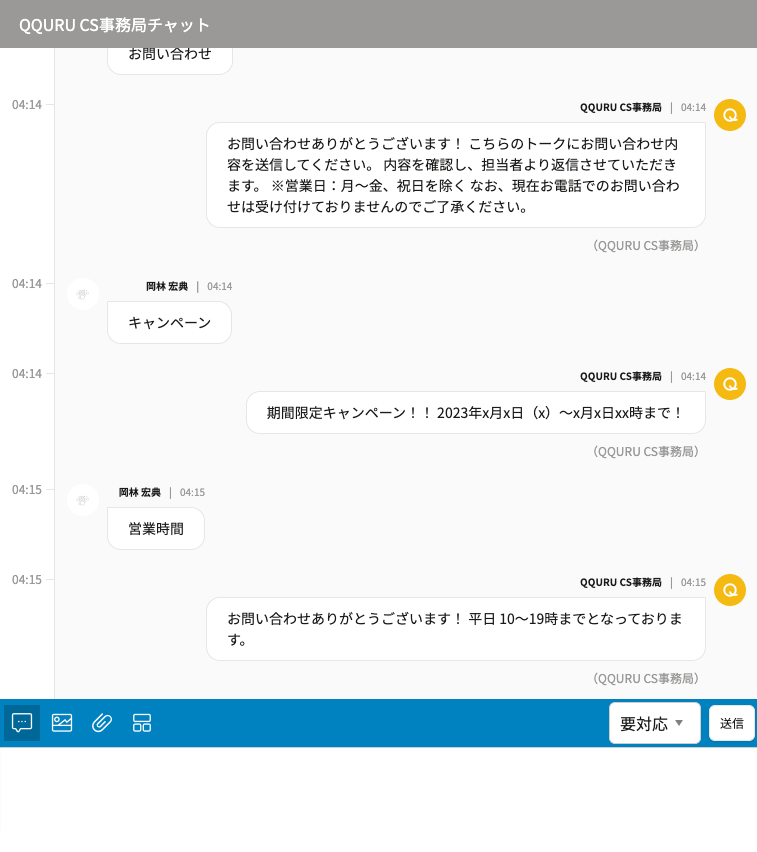The height and width of the screenshot is (852, 757).
Task: Expand the 要対応 status dropdown
Action: (654, 723)
